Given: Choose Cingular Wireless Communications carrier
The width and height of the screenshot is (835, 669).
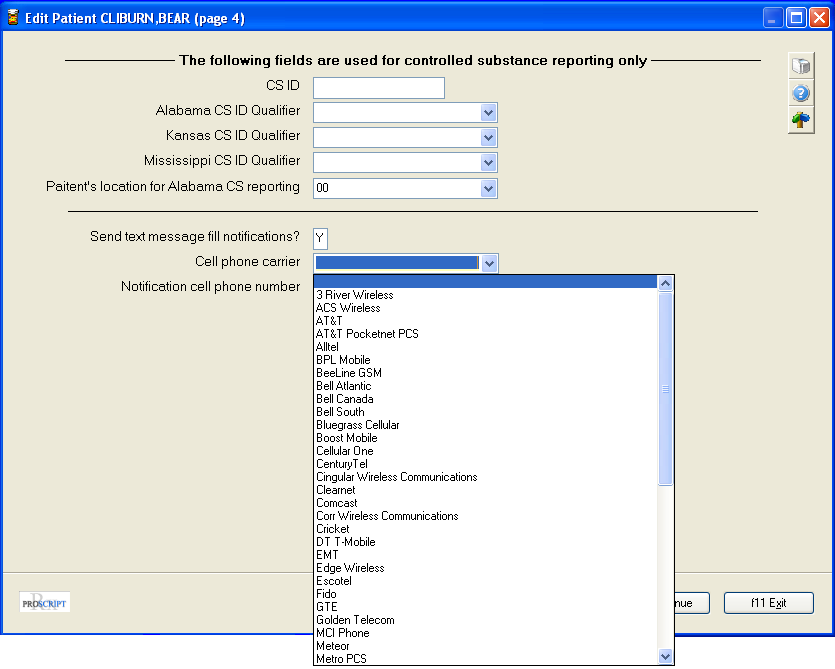Looking at the screenshot, I should 486,477.
